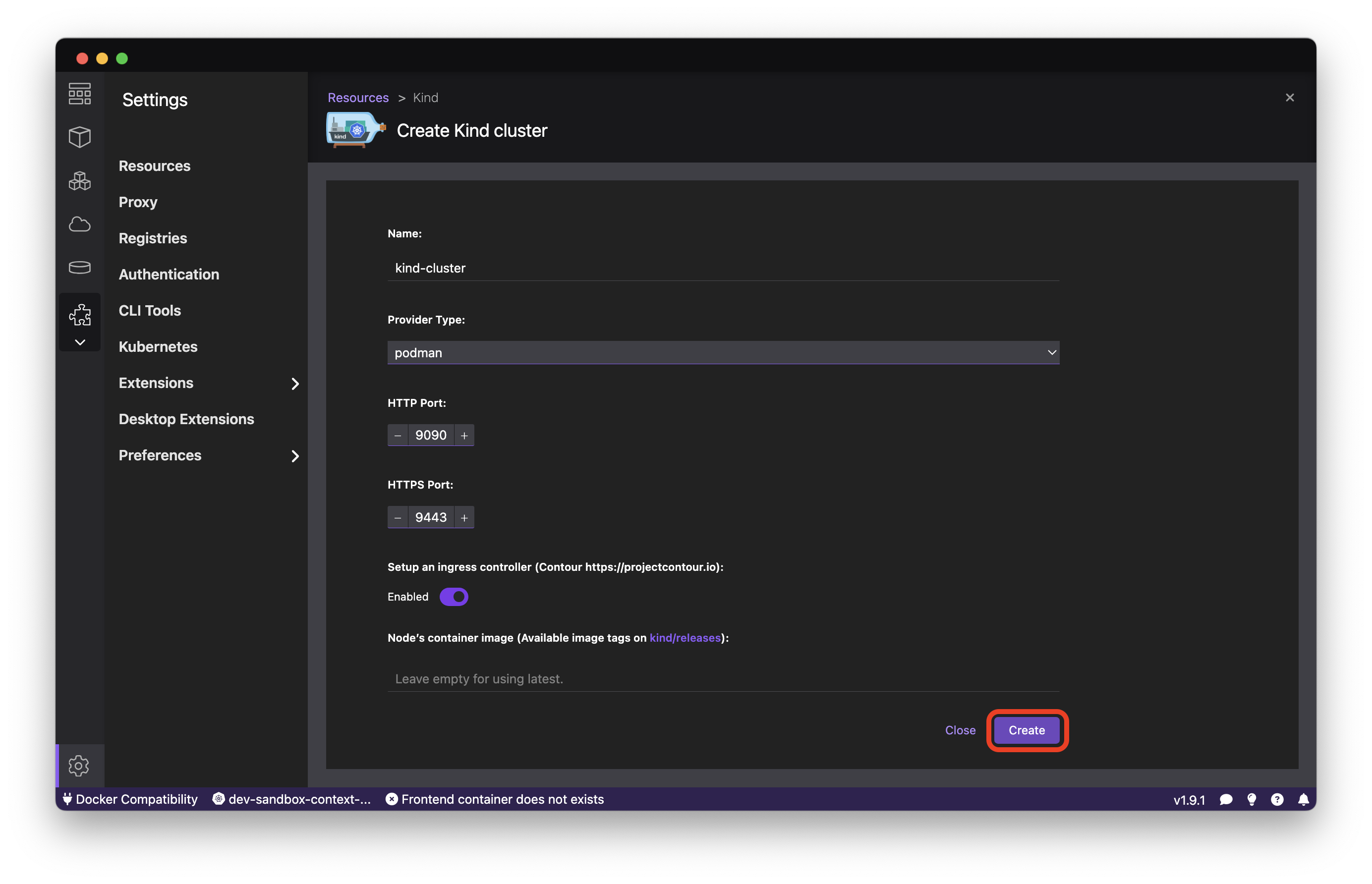Open the help question mark icon
Image resolution: width=1372 pixels, height=884 pixels.
tap(1277, 800)
